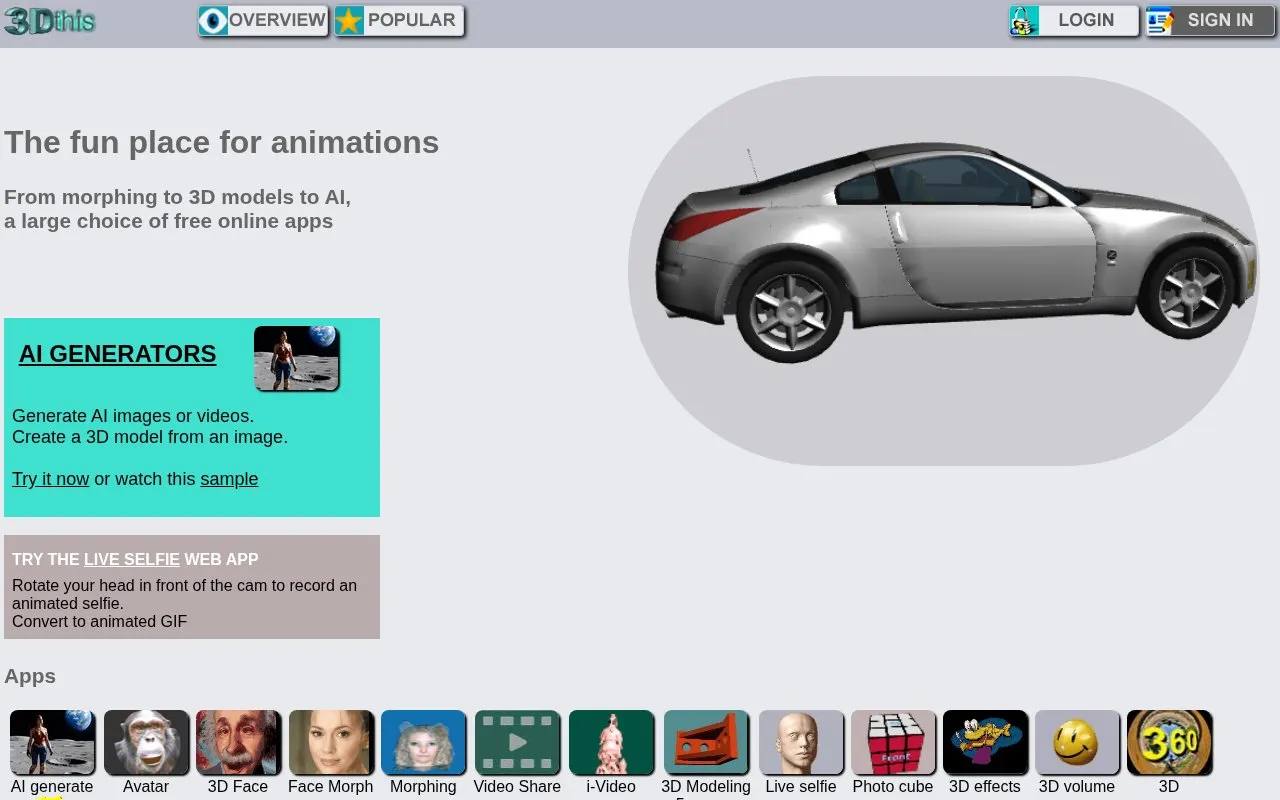The width and height of the screenshot is (1280, 800).
Task: Launch the i-Video app icon
Action: click(x=611, y=742)
